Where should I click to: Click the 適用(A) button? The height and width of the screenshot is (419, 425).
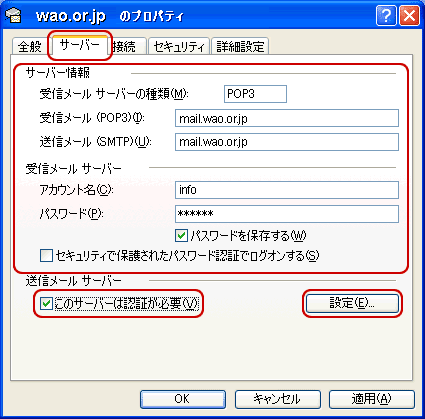tap(372, 399)
